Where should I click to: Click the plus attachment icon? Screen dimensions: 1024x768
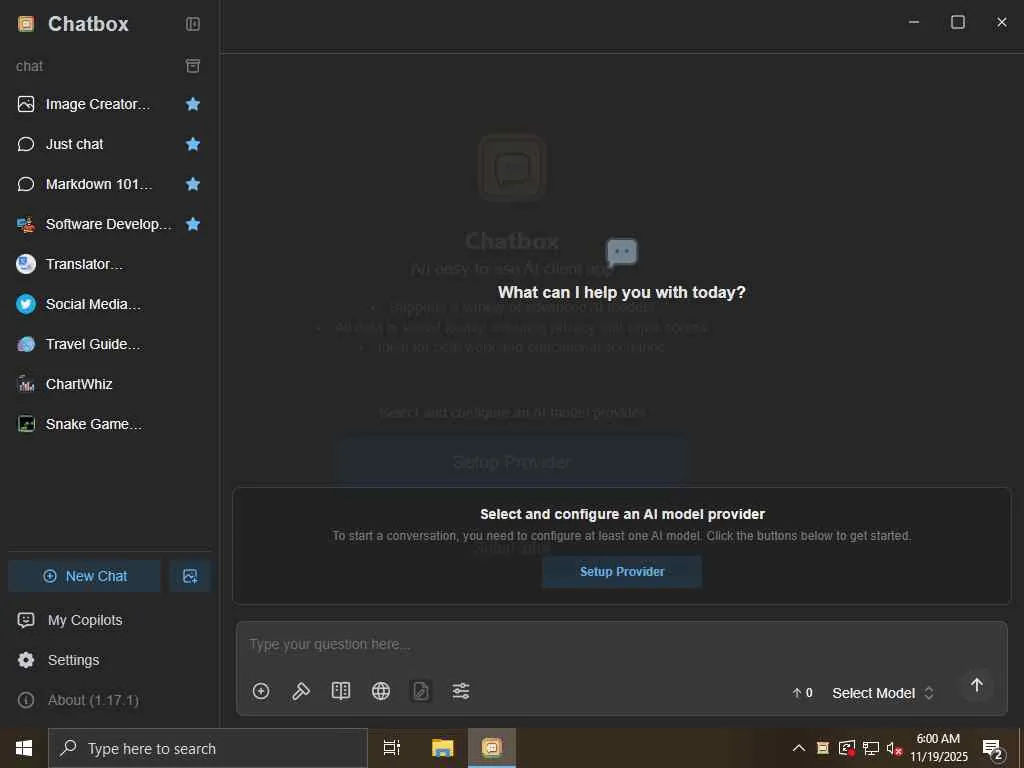[x=261, y=691]
